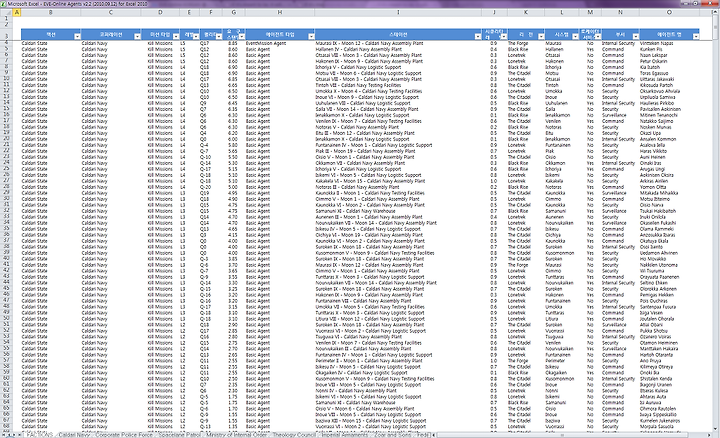Select the agent name cell 'Toras Egassuo'
Viewport: 720px width, 438px height.
pos(669,73)
